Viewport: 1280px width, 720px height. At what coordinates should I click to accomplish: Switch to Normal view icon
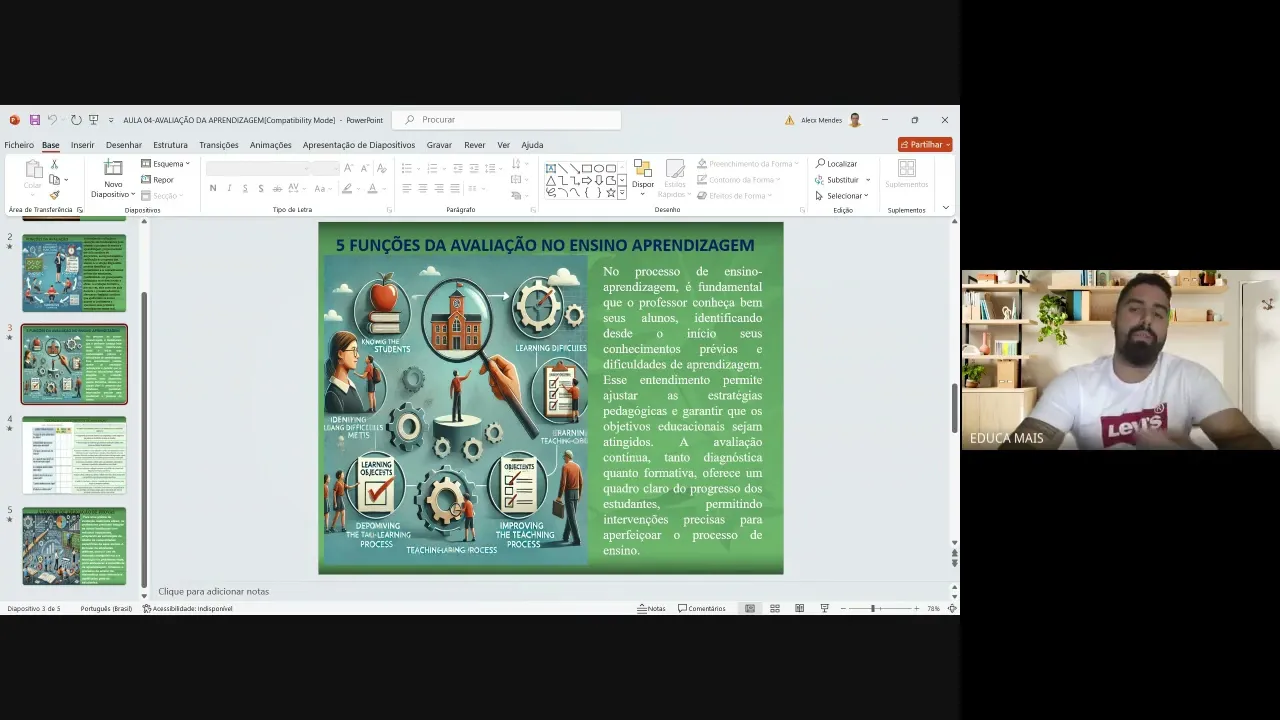[750, 608]
